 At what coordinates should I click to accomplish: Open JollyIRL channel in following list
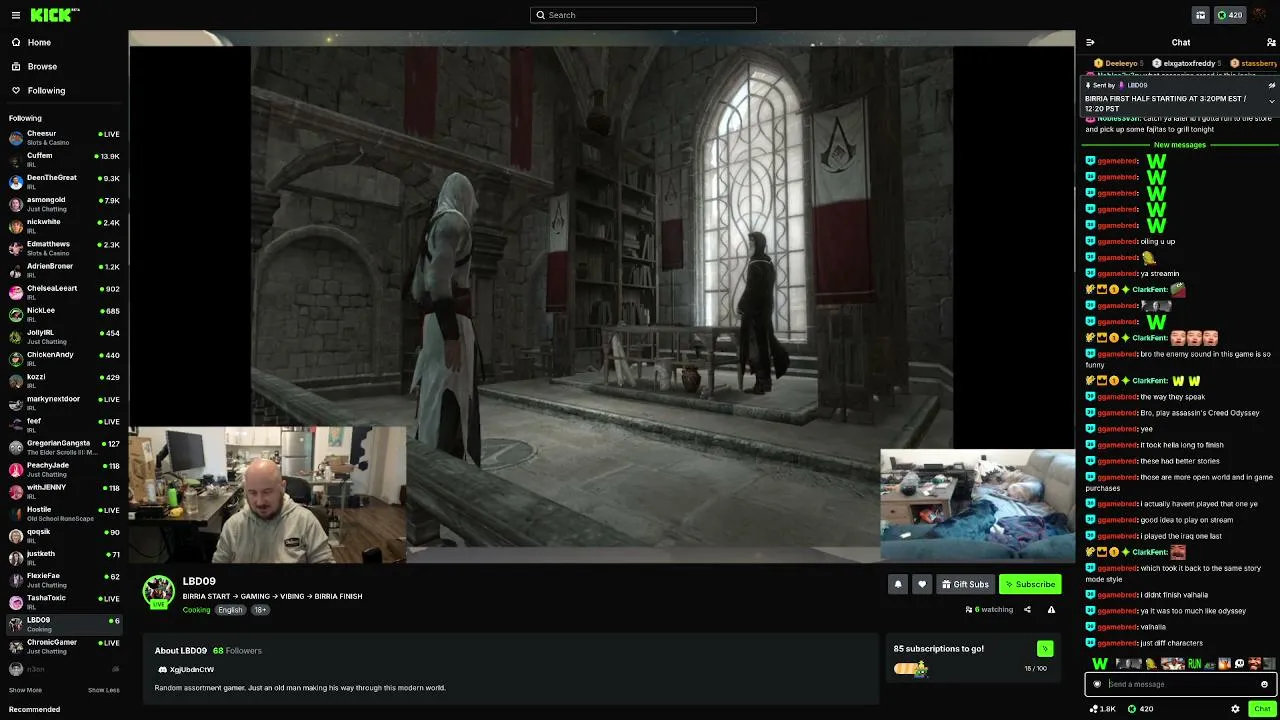coord(64,337)
